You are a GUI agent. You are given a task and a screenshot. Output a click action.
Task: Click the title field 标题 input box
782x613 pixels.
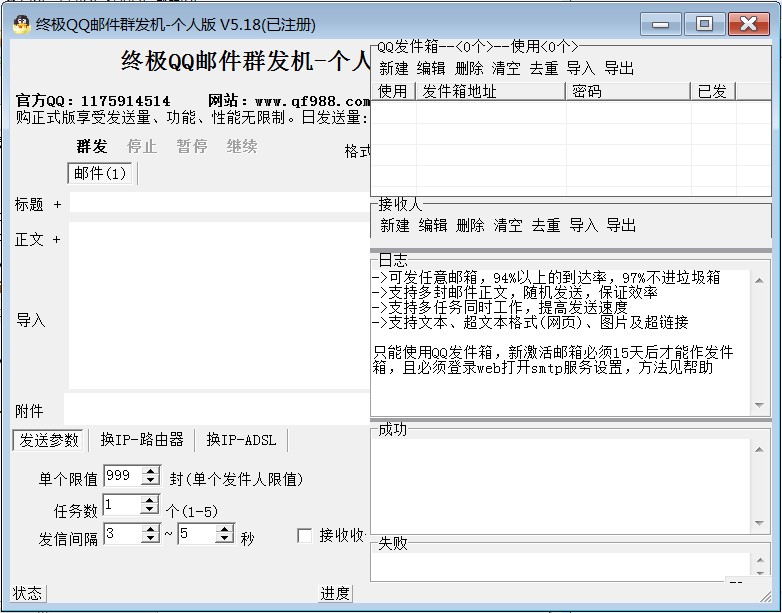coord(219,203)
